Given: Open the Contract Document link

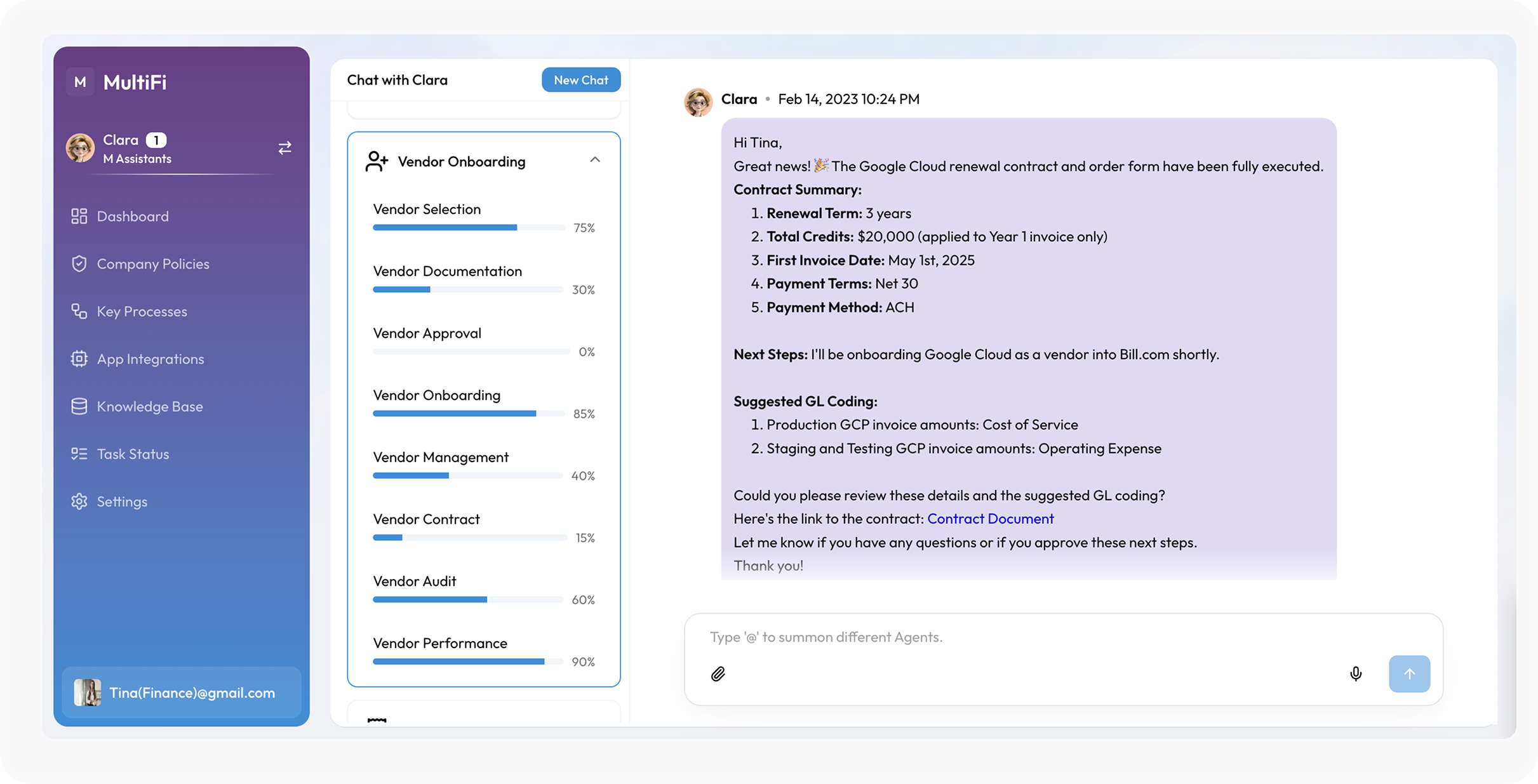Looking at the screenshot, I should pos(990,519).
